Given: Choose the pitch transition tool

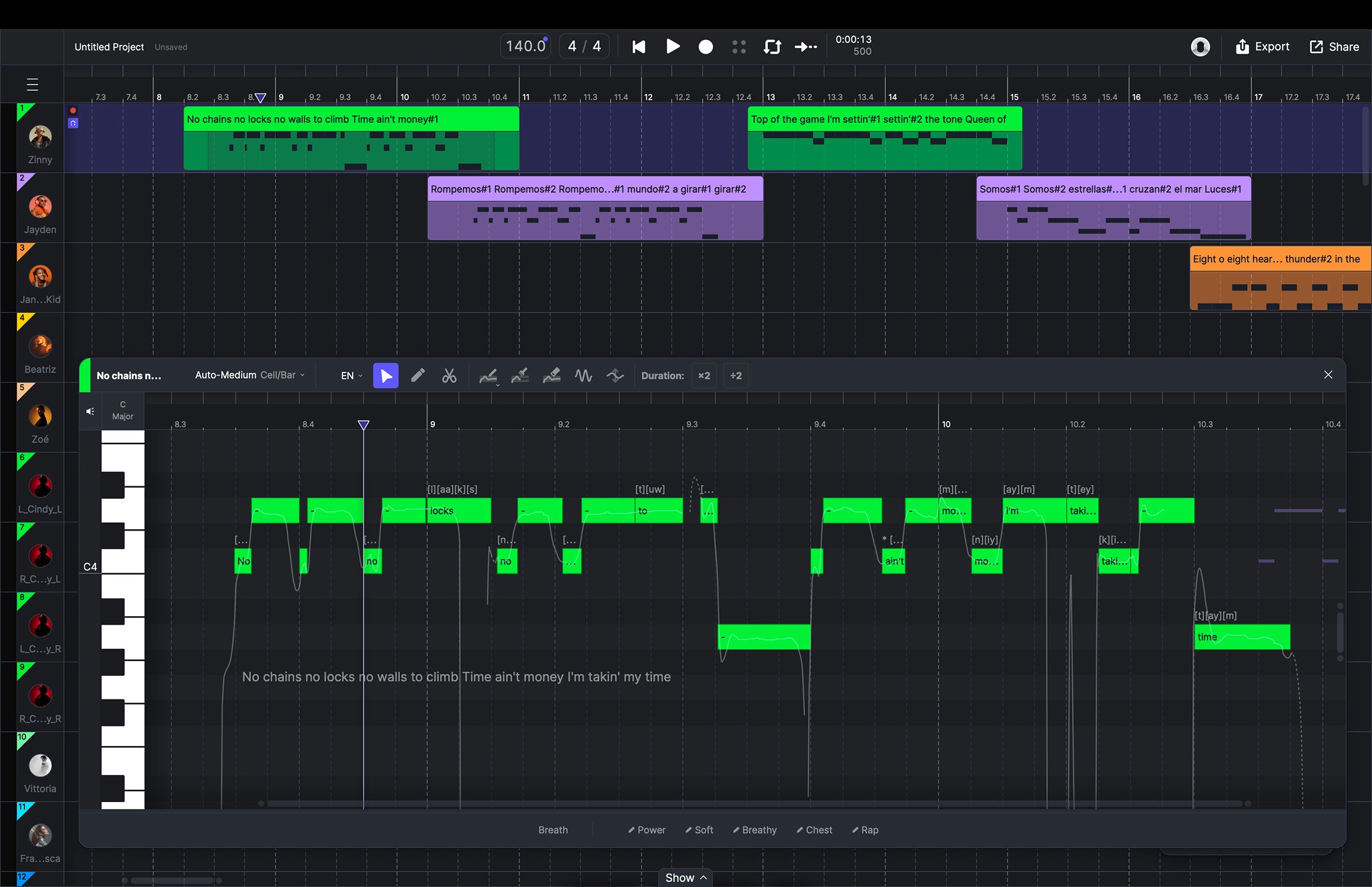Looking at the screenshot, I should click(x=615, y=376).
